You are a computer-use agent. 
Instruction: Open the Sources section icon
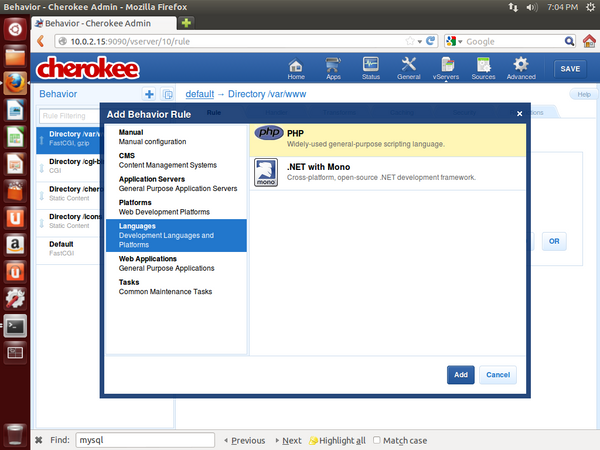(483, 68)
